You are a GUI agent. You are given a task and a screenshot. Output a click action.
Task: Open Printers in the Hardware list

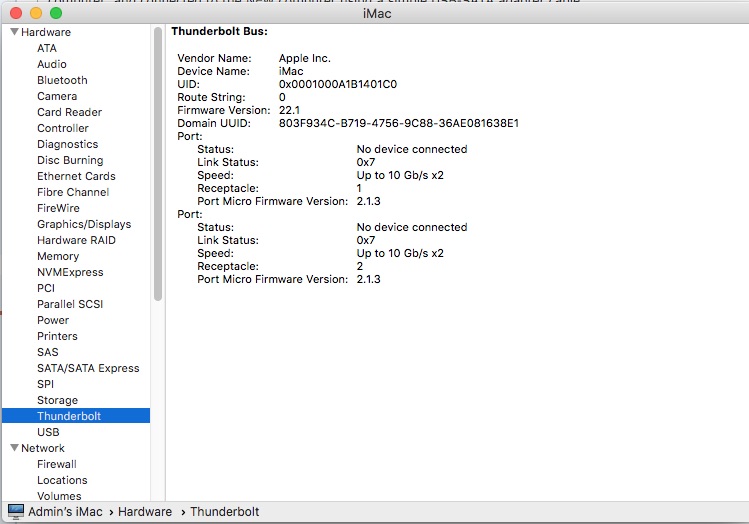(x=57, y=336)
